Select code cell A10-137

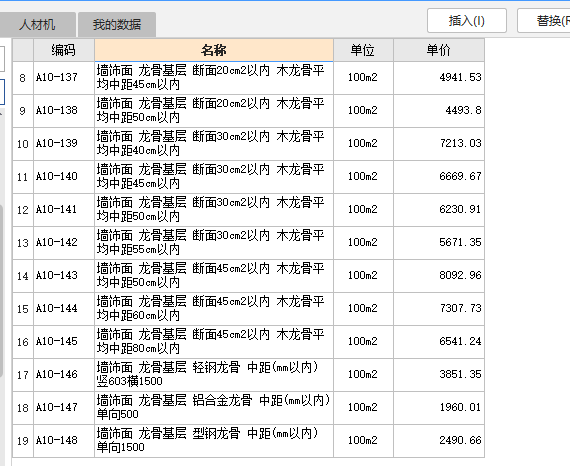(64, 78)
